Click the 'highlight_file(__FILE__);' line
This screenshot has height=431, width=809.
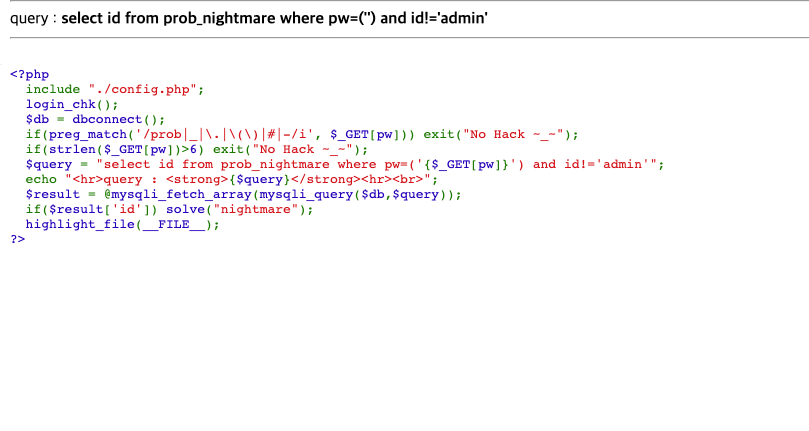(123, 224)
